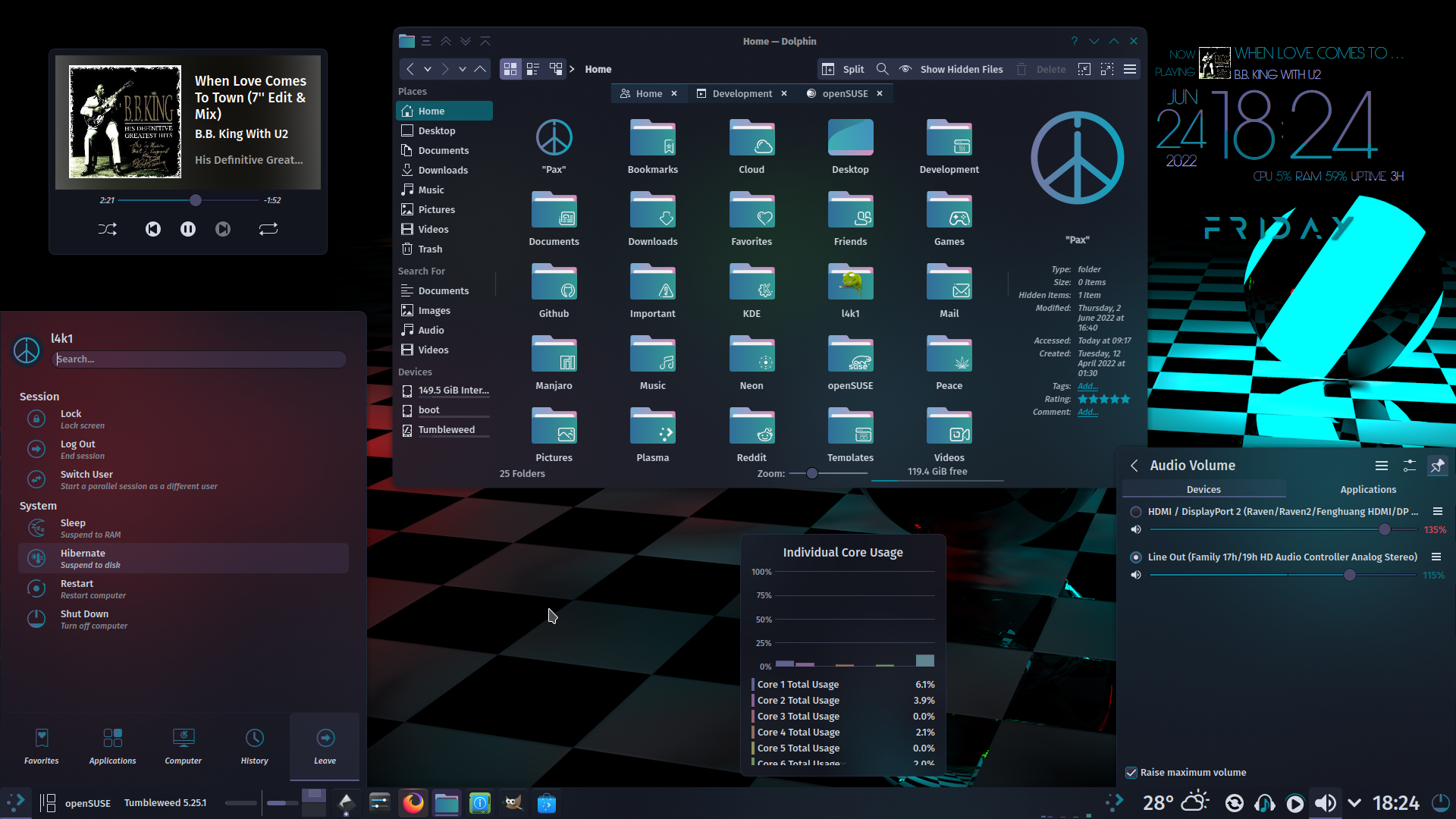Go up one folder in Dolphin
Screen dimensions: 1456x819
coord(480,69)
